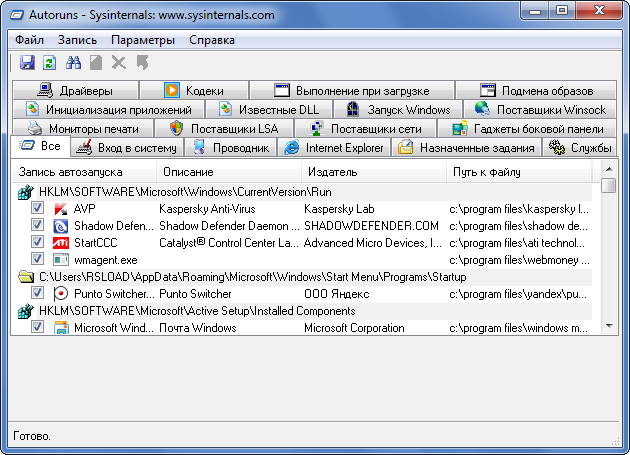Click the Refresh toolbar icon
The height and width of the screenshot is (455, 630).
[x=49, y=63]
